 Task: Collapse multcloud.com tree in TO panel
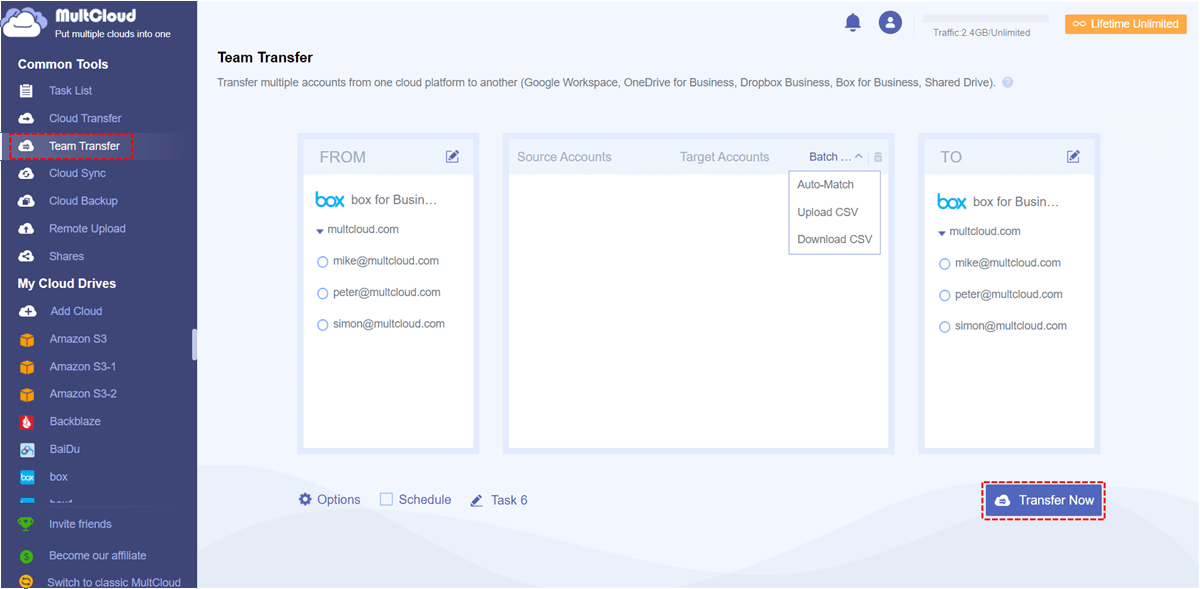coord(942,232)
